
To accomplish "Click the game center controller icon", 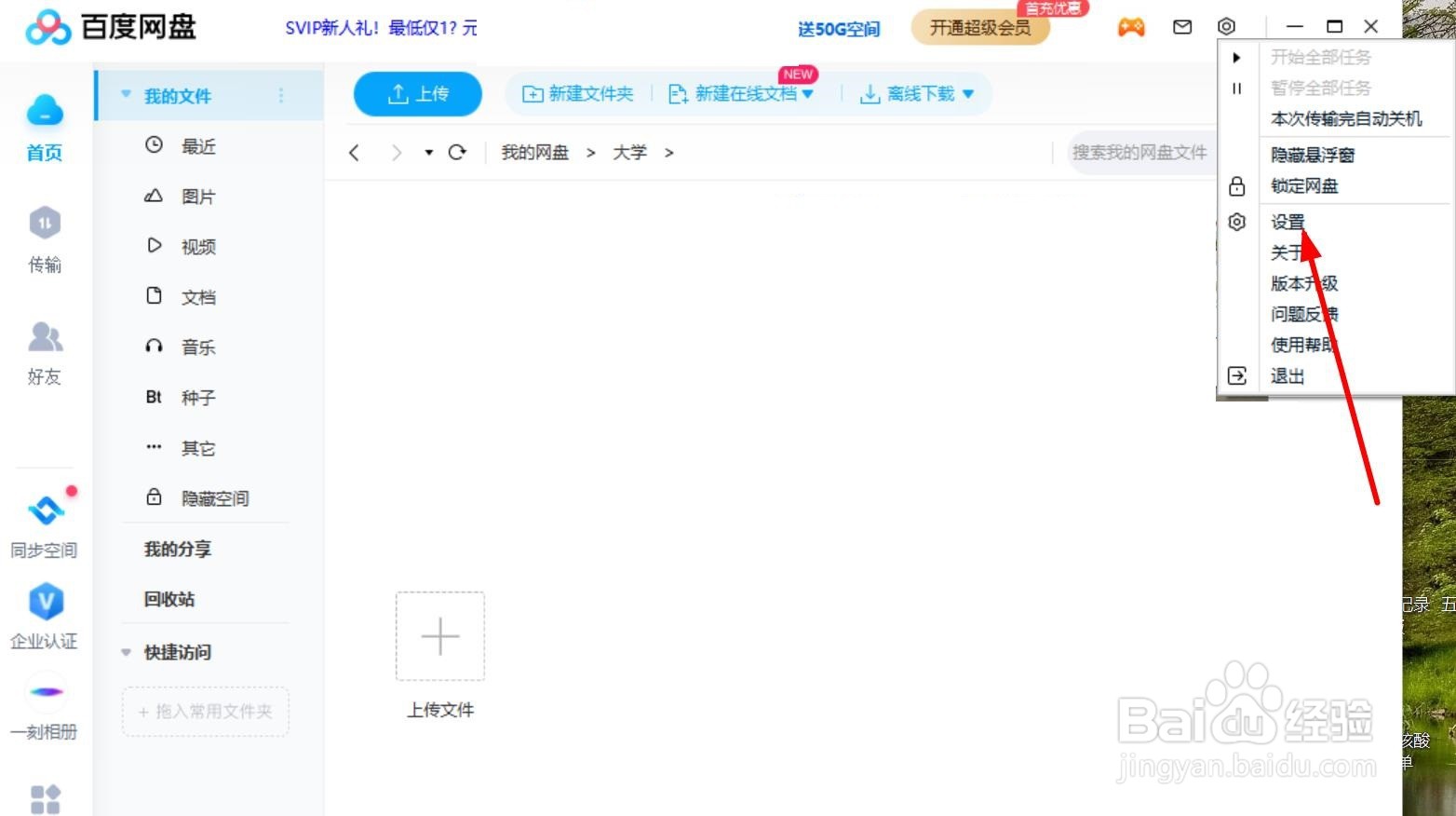I will (1130, 27).
